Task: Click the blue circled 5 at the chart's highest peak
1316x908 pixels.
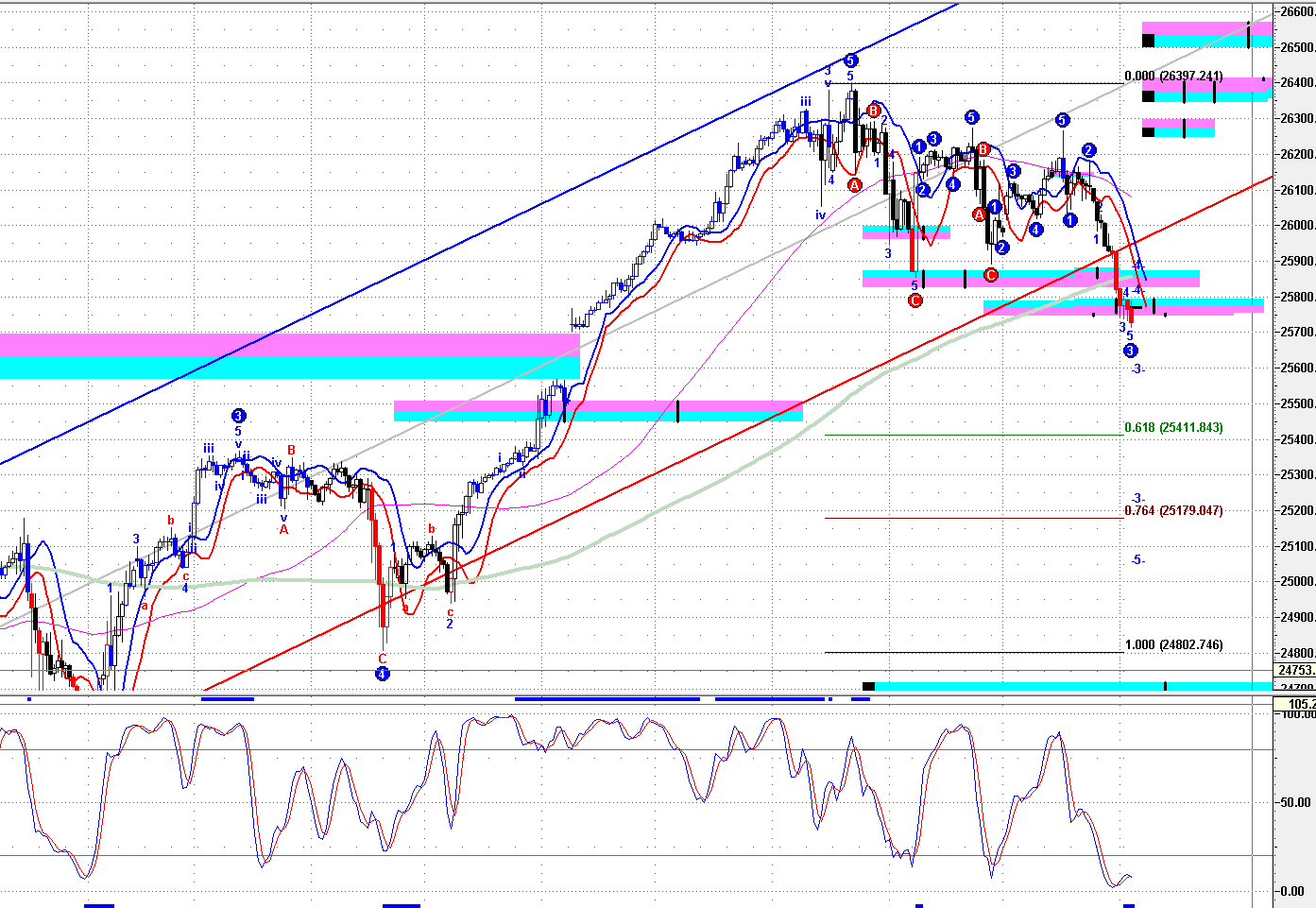Action: click(x=850, y=60)
